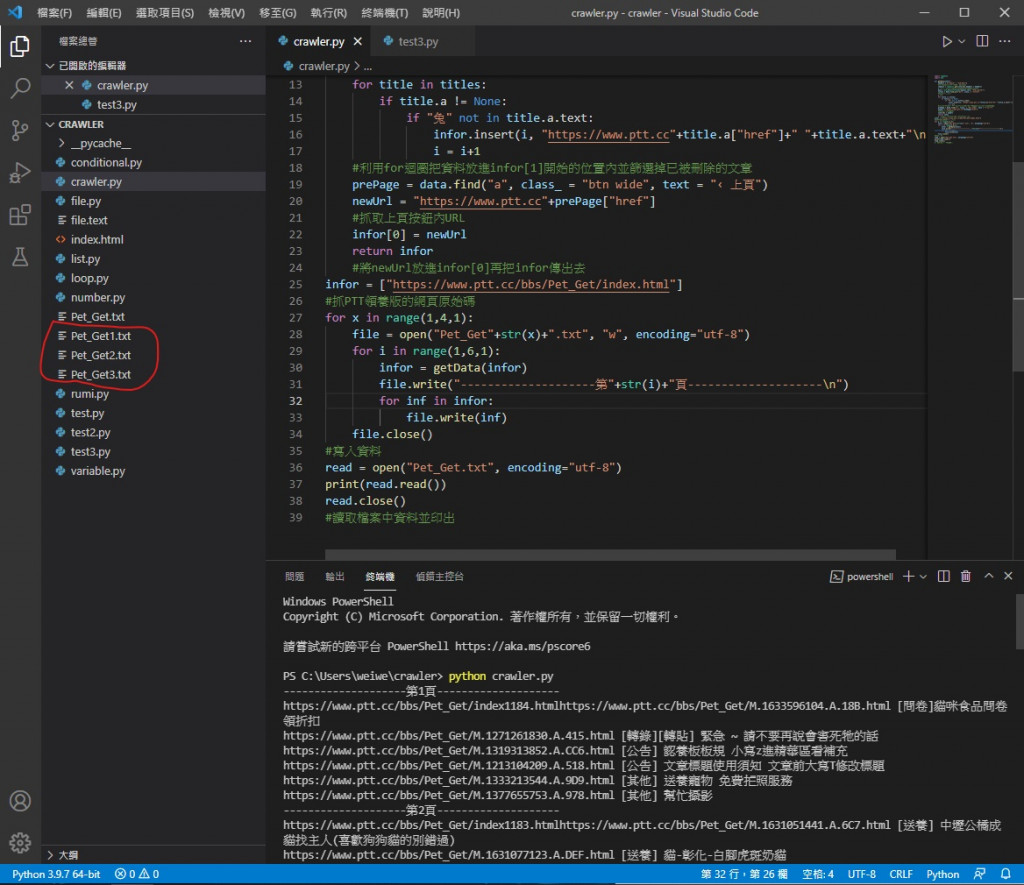
Task: Open the Extensions view
Action: coord(20,215)
